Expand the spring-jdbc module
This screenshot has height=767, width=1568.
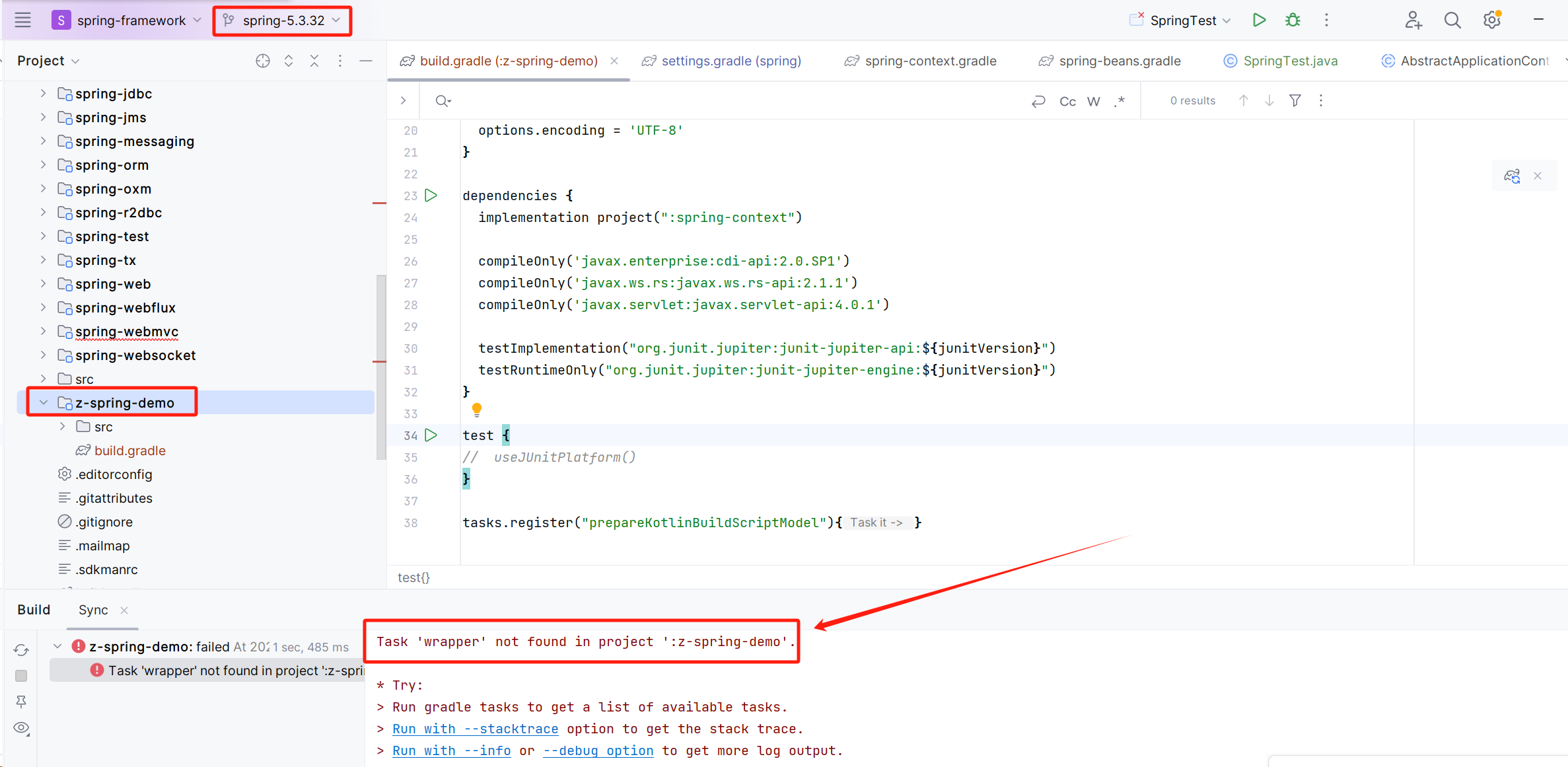43,94
